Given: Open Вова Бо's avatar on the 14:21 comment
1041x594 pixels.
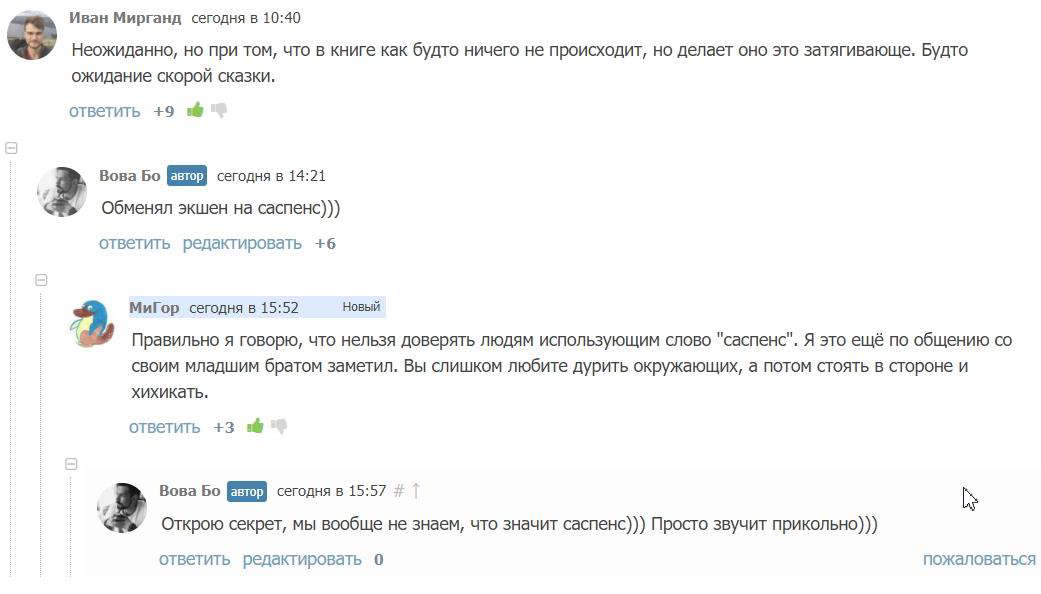Looking at the screenshot, I should (x=62, y=192).
